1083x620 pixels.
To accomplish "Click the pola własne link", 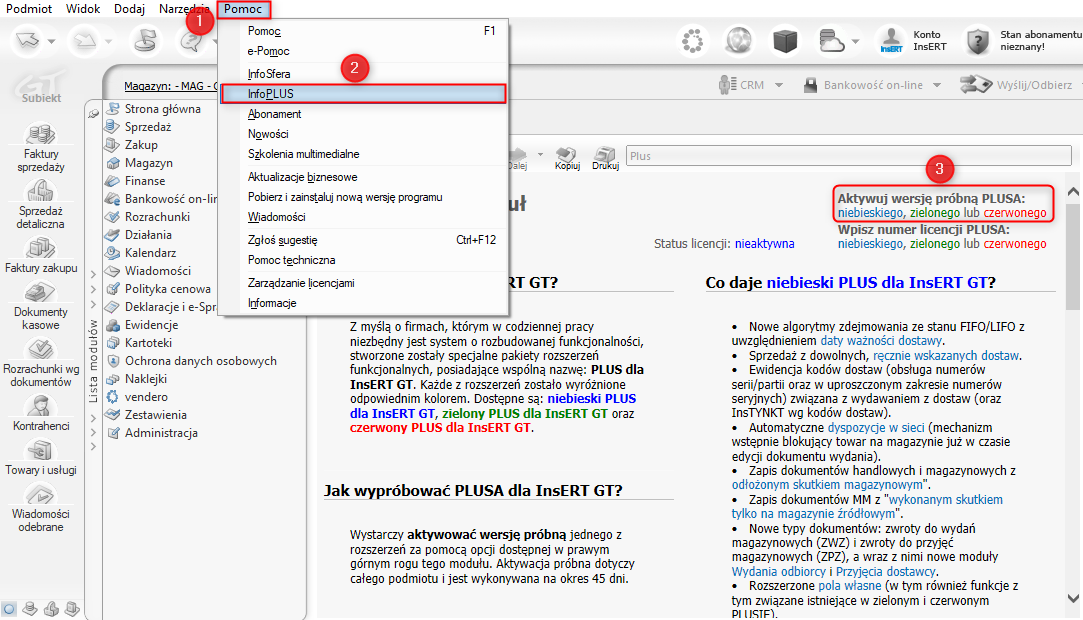I will 849,585.
